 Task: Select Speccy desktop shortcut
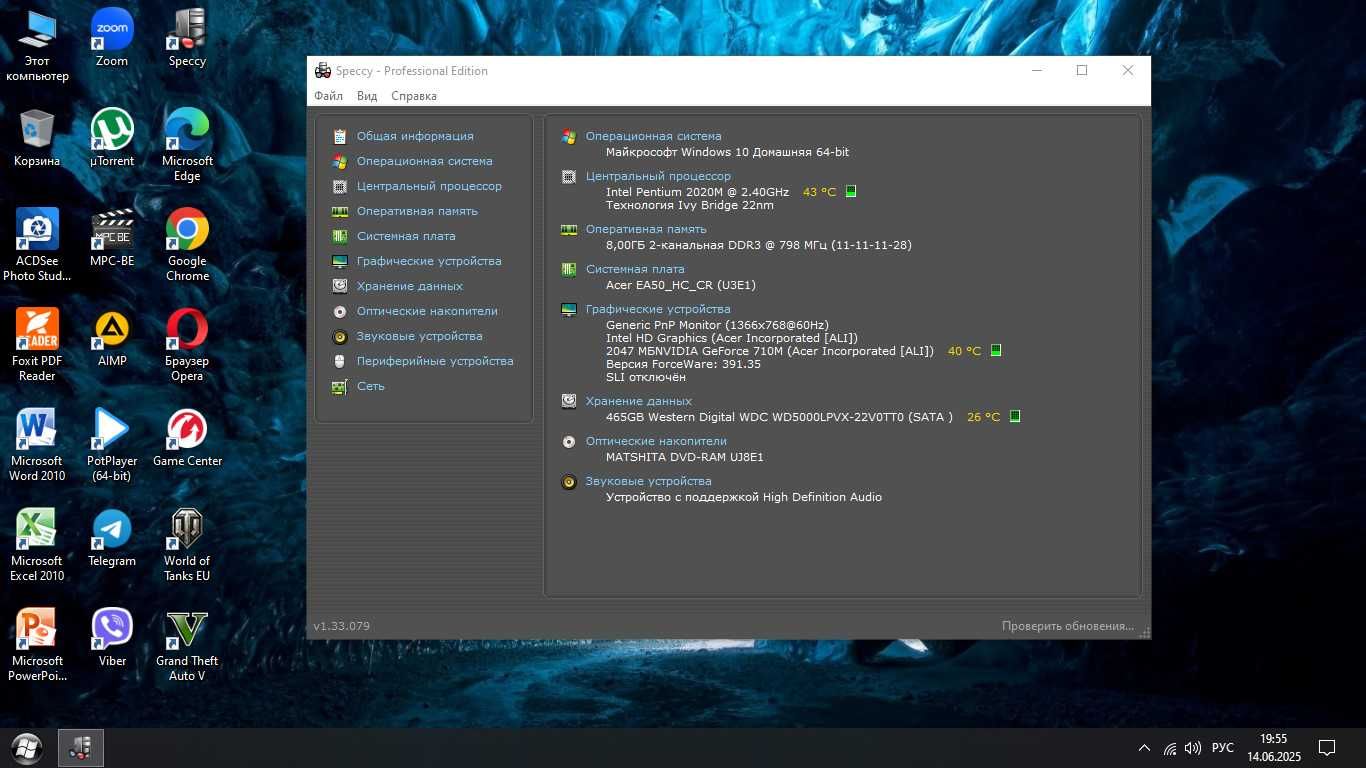pyautogui.click(x=187, y=38)
